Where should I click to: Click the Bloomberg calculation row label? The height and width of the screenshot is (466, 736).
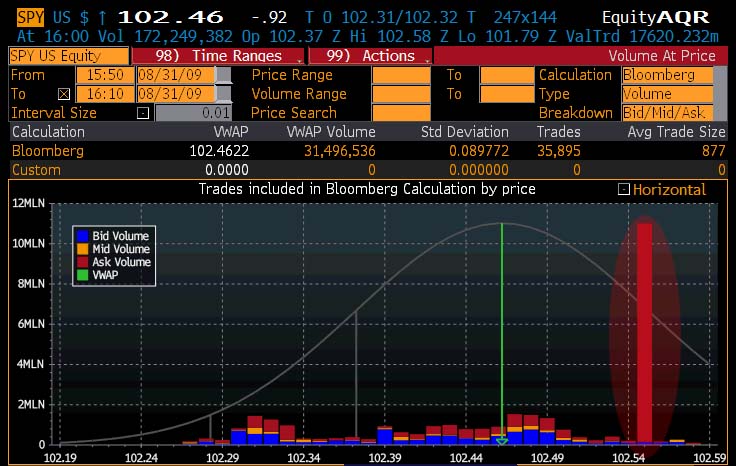(x=48, y=151)
